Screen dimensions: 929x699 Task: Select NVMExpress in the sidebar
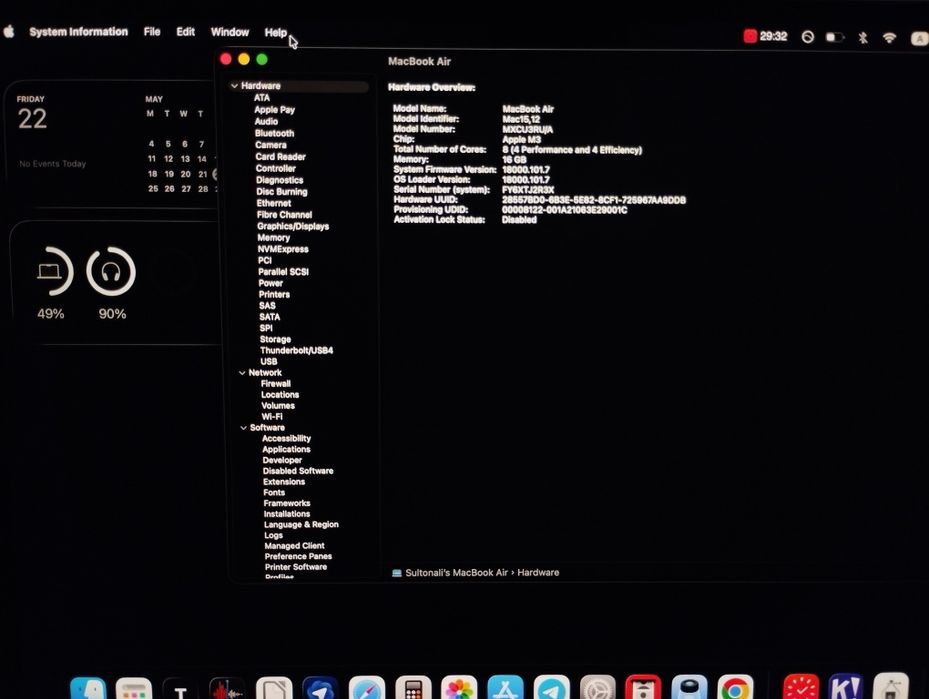[x=283, y=249]
